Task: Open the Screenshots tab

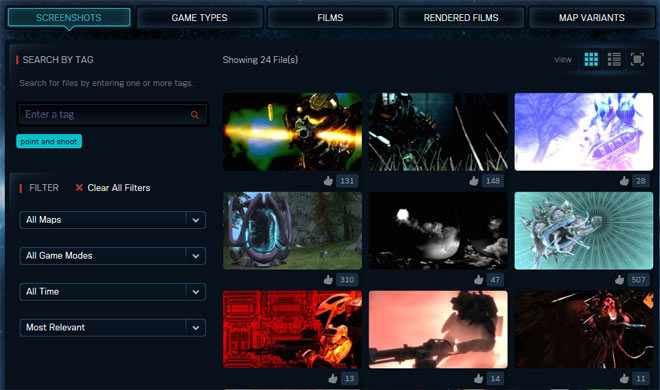Action: click(x=69, y=18)
